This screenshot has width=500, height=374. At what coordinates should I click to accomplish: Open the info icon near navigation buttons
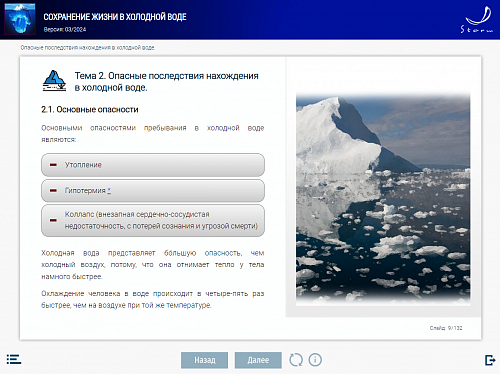tap(315, 360)
